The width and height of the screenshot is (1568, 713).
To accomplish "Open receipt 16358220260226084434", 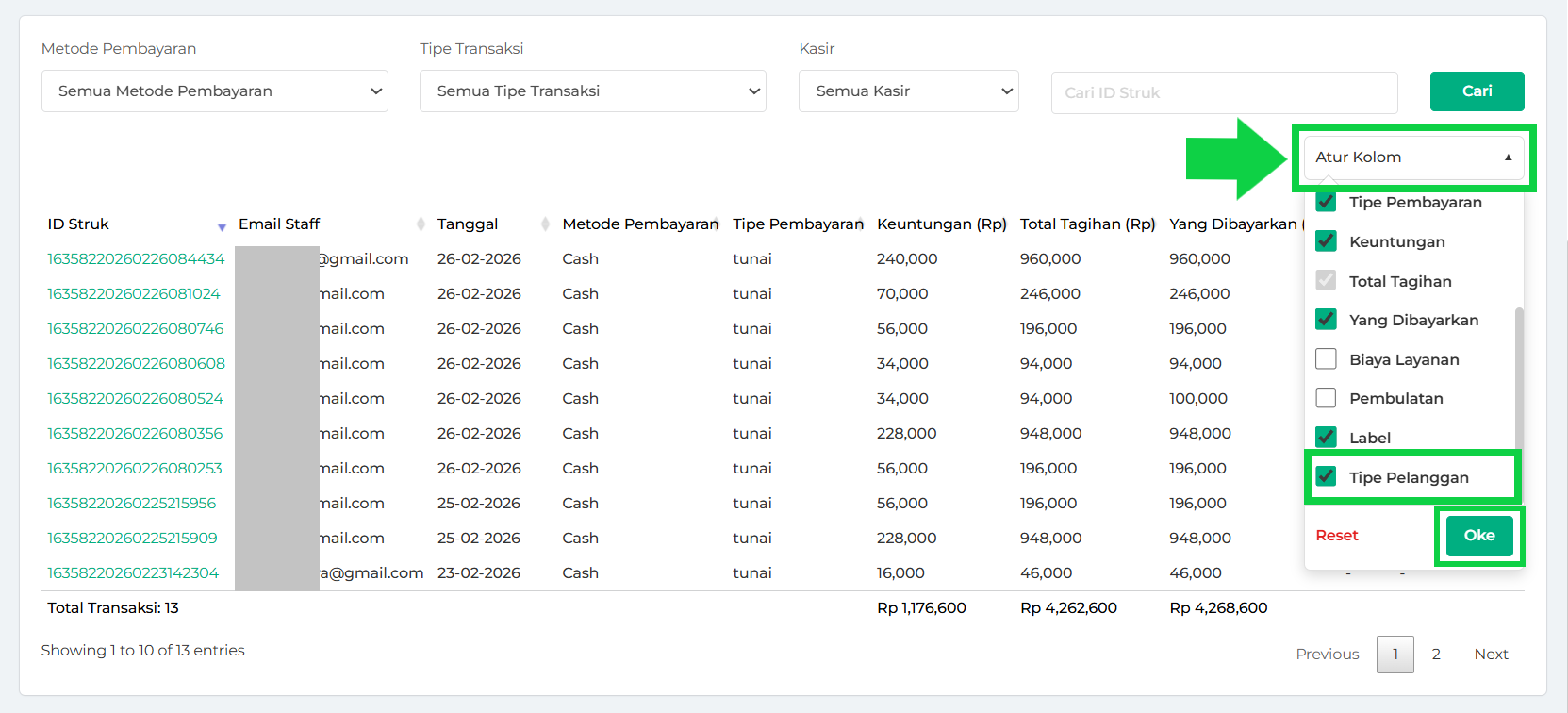I will coord(137,259).
